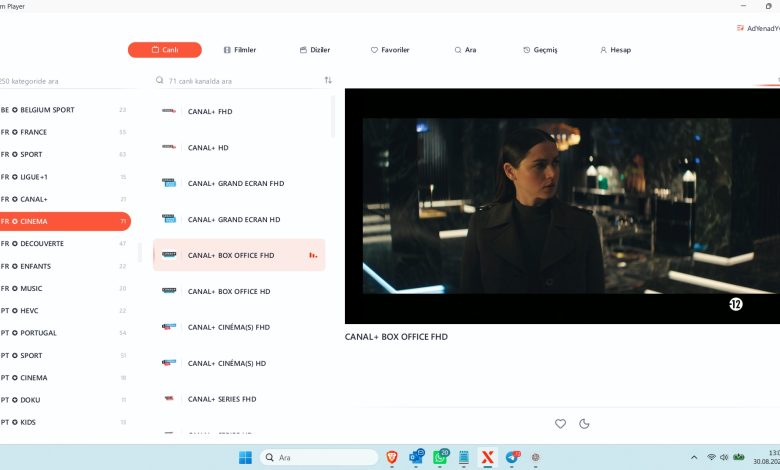Screen dimensions: 780x470
Task: Click the CANAL+ HD channel logo
Action: [169, 147]
